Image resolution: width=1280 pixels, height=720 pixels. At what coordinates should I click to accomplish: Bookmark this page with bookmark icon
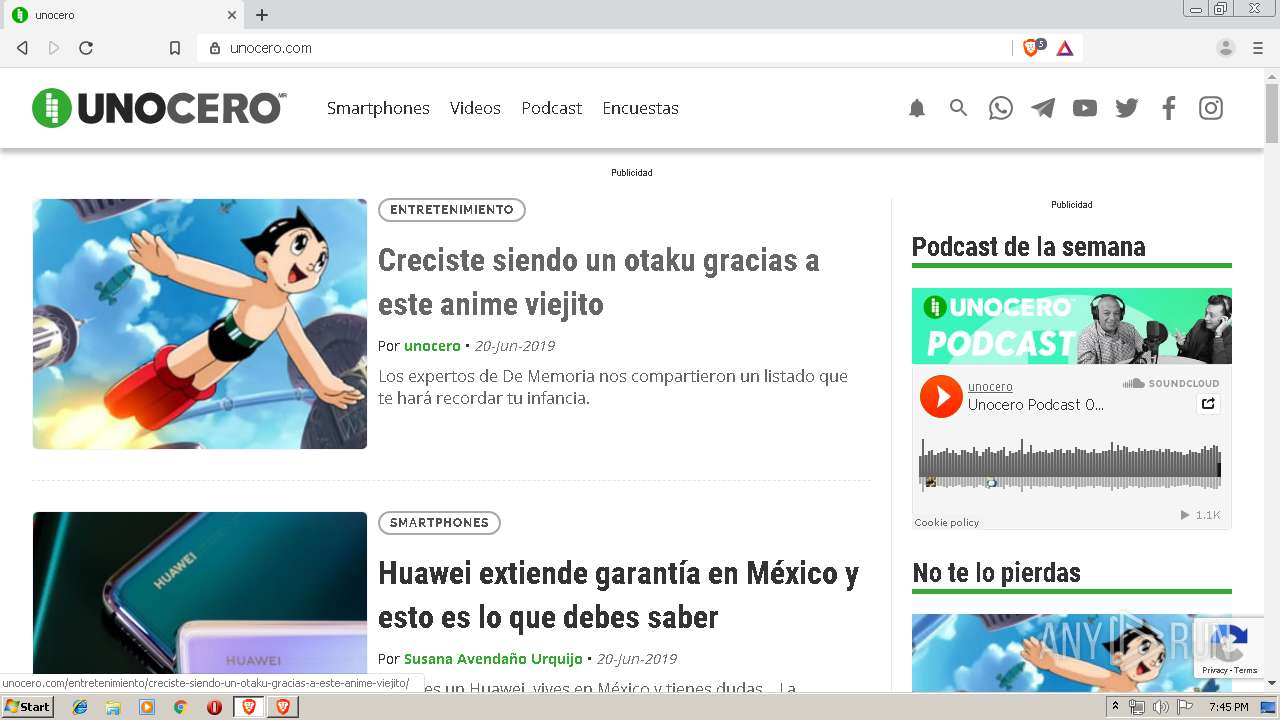[175, 48]
